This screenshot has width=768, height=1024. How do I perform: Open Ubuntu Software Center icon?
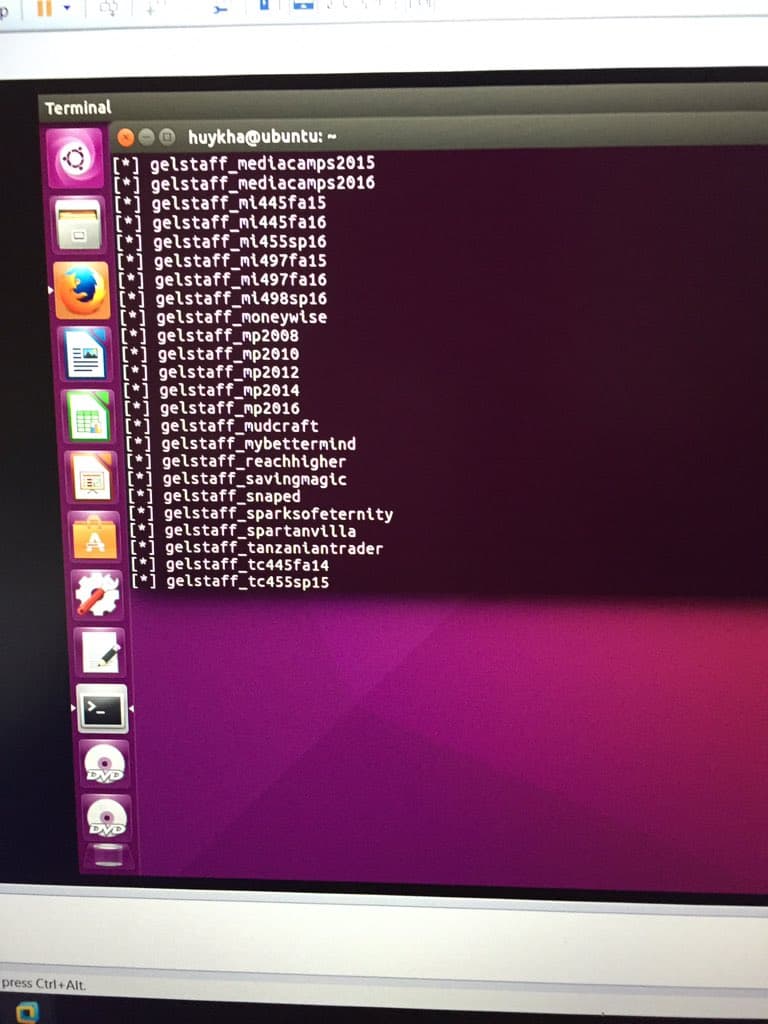[x=95, y=538]
